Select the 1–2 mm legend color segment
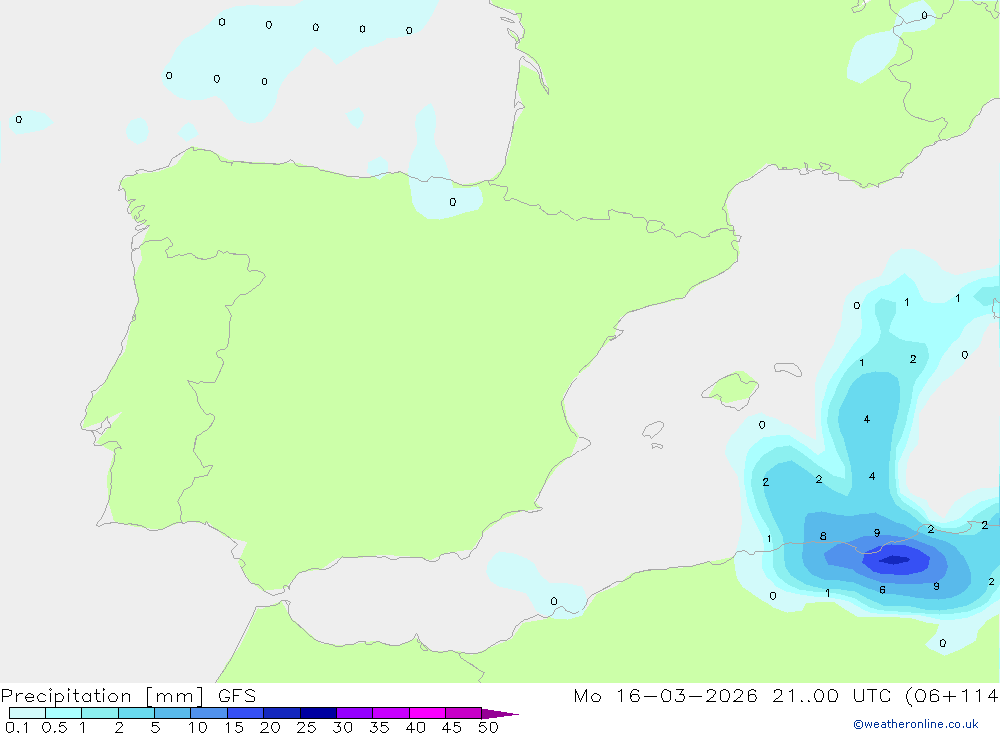 click(99, 713)
